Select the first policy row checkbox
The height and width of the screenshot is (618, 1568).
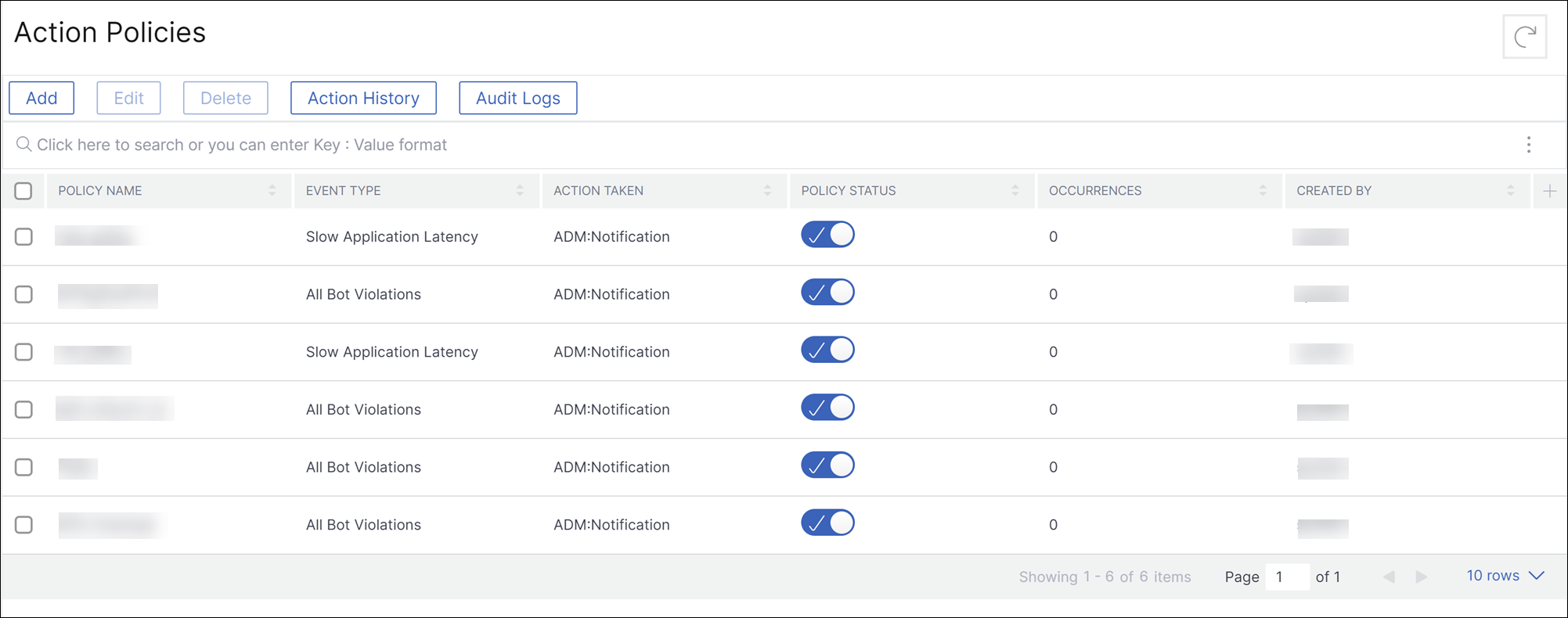pos(23,236)
